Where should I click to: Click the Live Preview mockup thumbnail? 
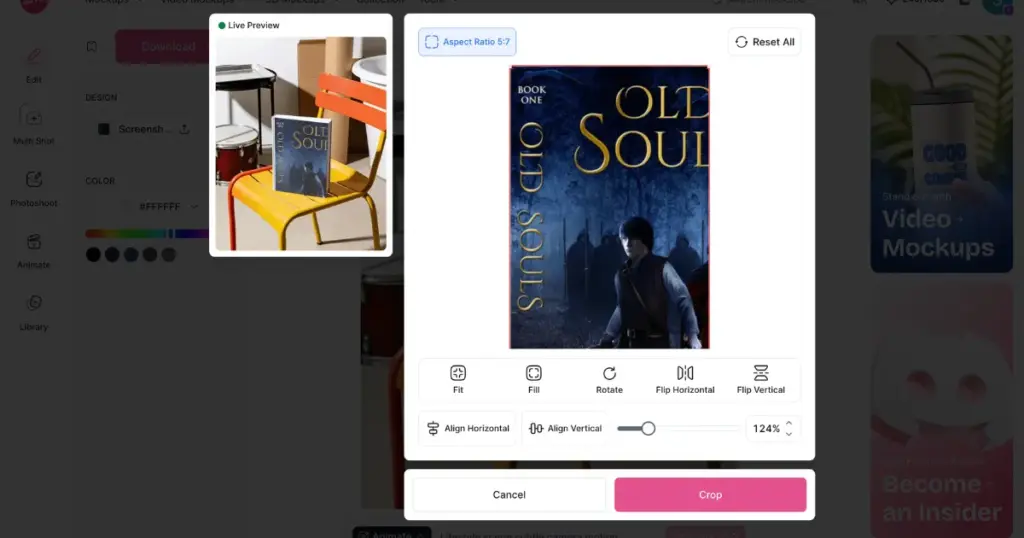(301, 144)
